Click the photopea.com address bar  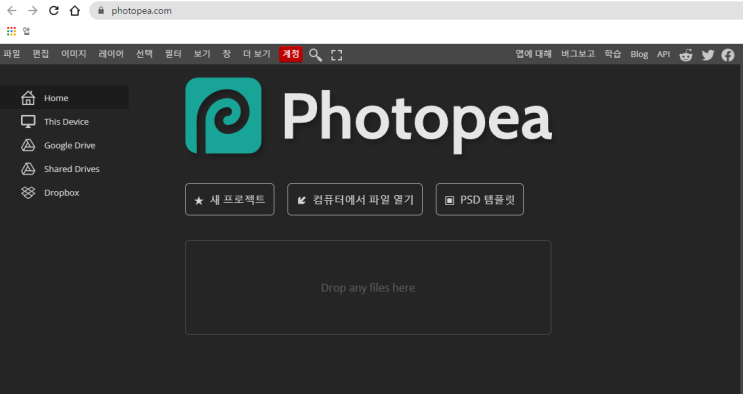417,10
